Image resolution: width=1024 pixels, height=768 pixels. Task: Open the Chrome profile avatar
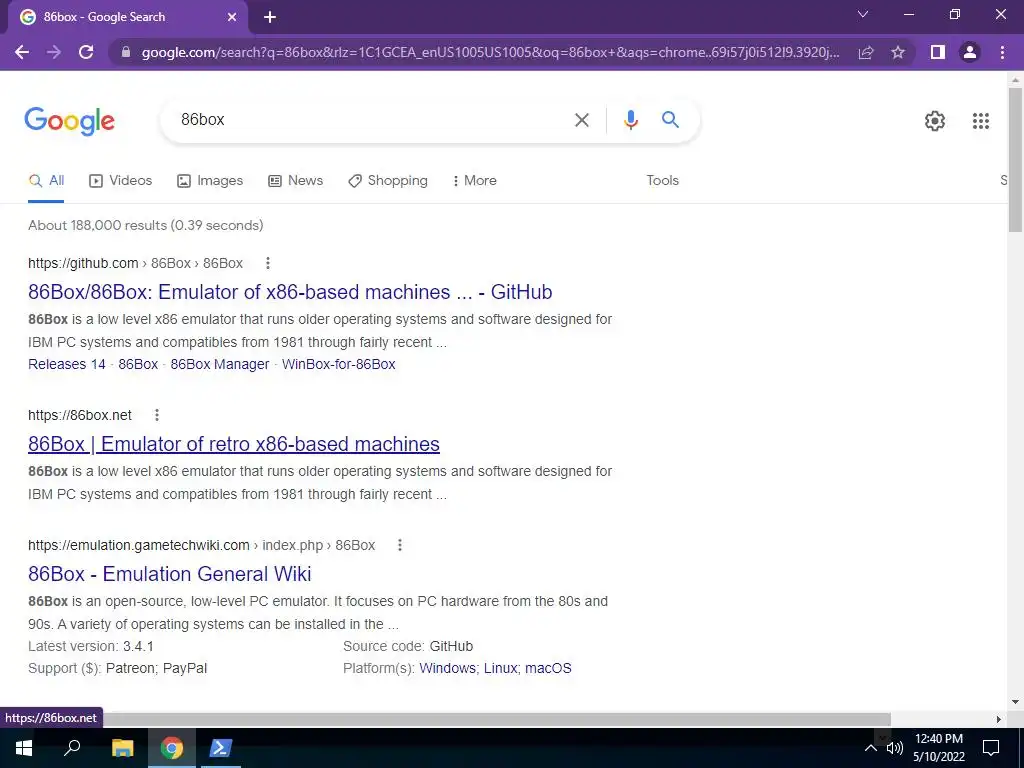point(970,52)
